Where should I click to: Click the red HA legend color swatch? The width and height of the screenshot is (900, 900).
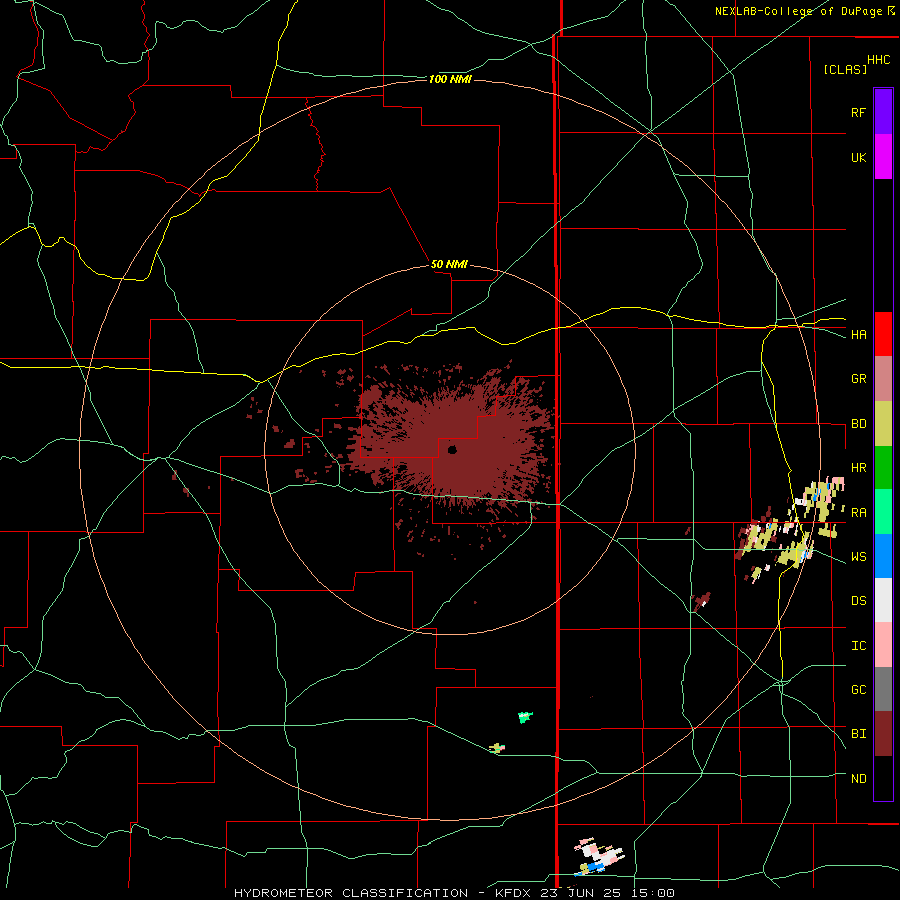[x=883, y=334]
